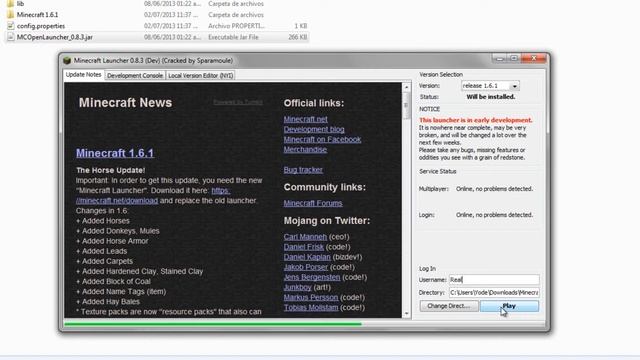Focus the Directory path field

tap(494, 293)
